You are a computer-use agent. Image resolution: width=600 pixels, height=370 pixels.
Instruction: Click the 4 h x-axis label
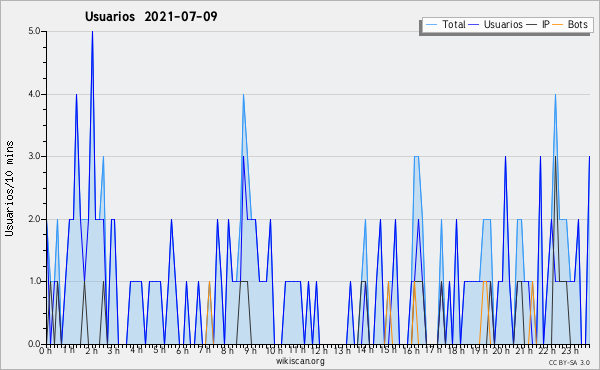click(137, 350)
